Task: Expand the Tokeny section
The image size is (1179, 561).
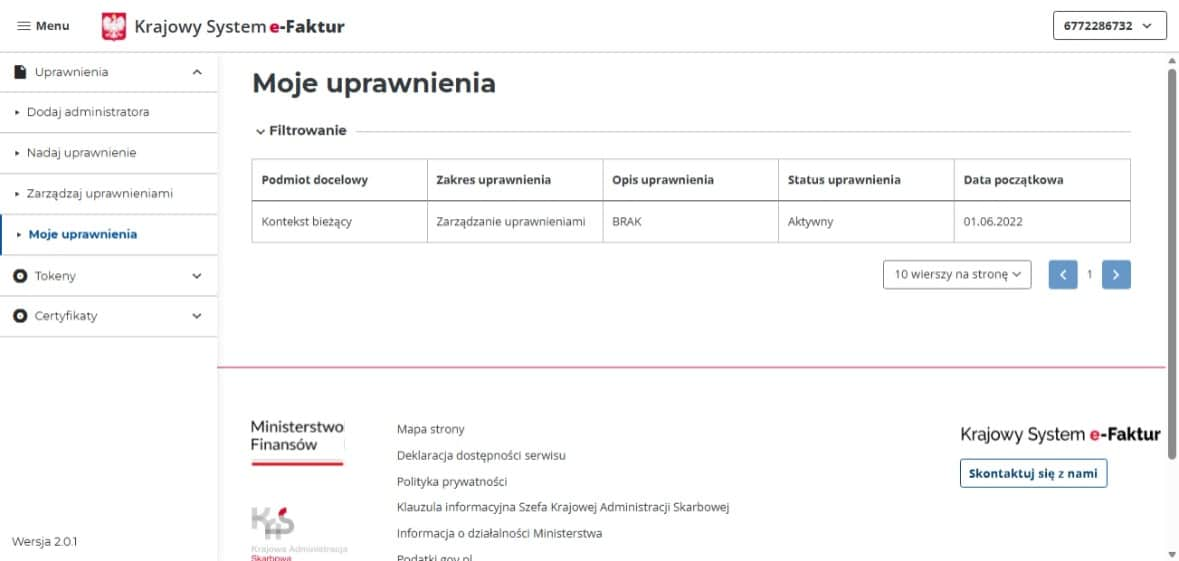Action: [x=197, y=276]
